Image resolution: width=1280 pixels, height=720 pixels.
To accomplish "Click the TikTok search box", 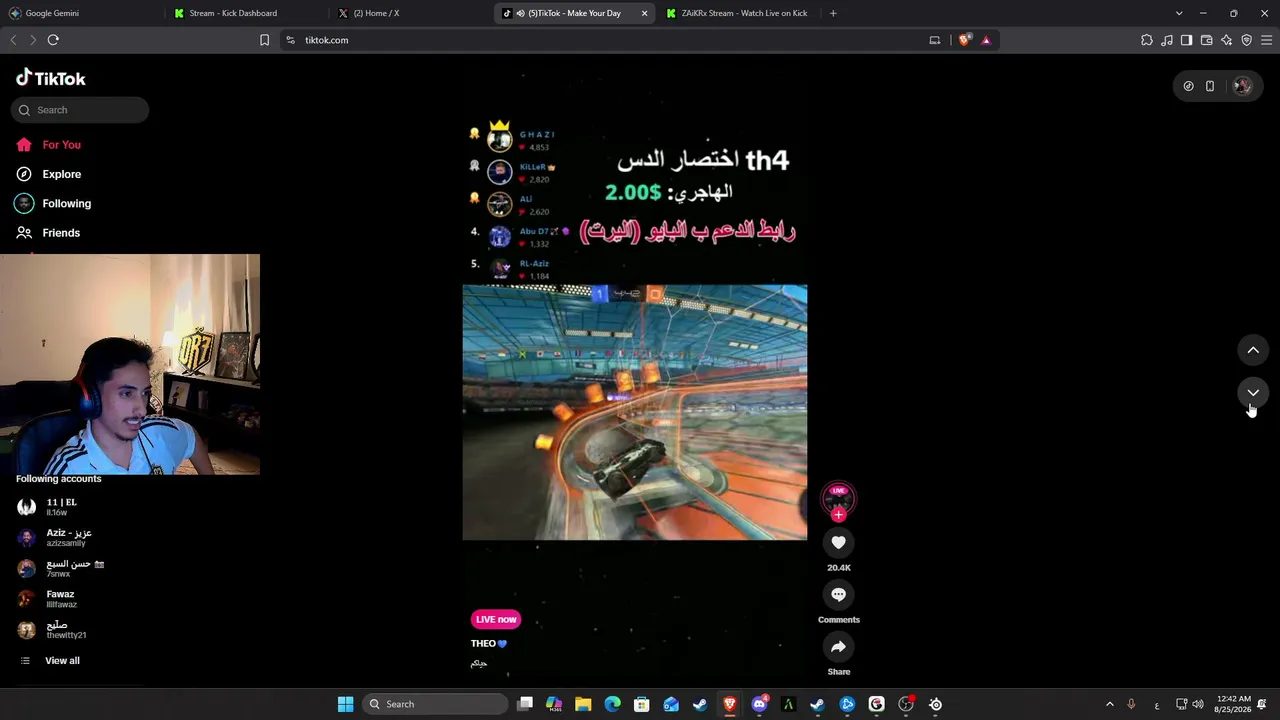I will [80, 110].
